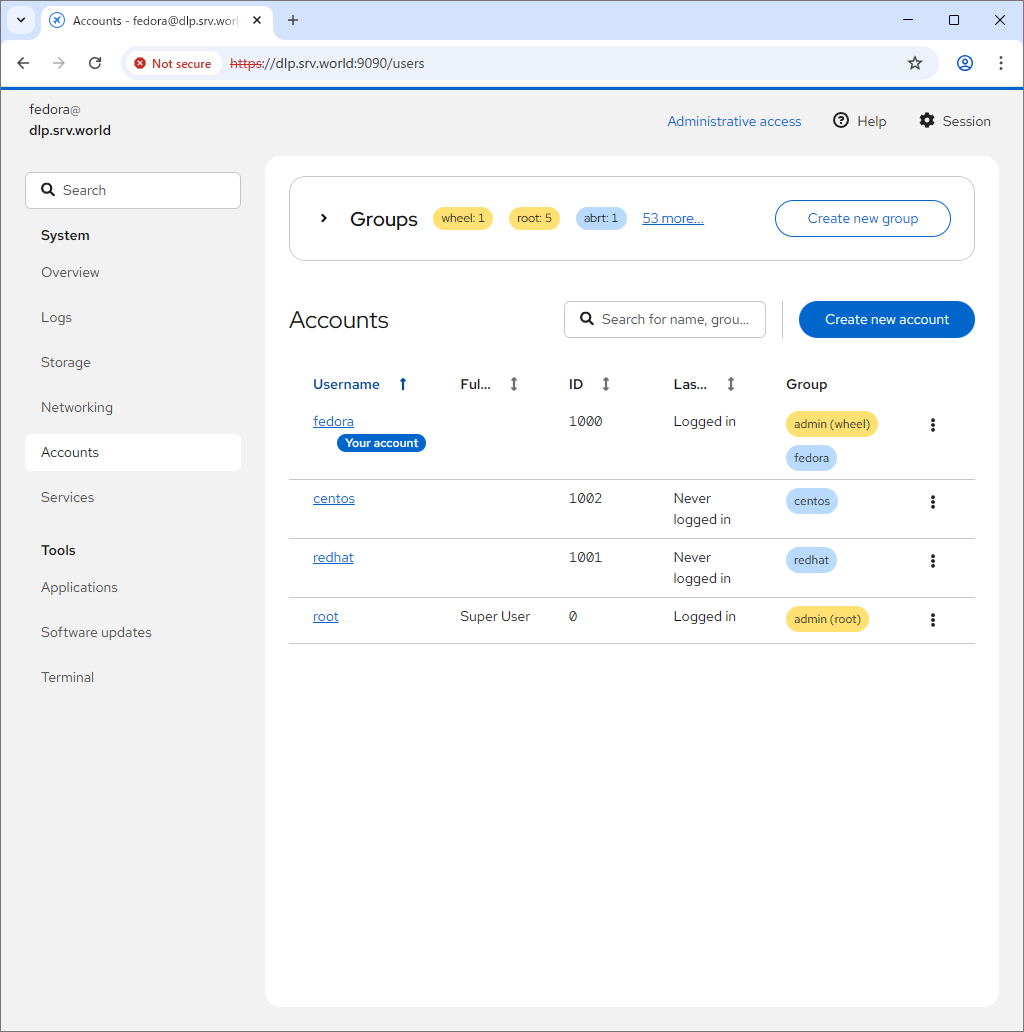
Task: Click the Super User name cell
Action: 495,617
